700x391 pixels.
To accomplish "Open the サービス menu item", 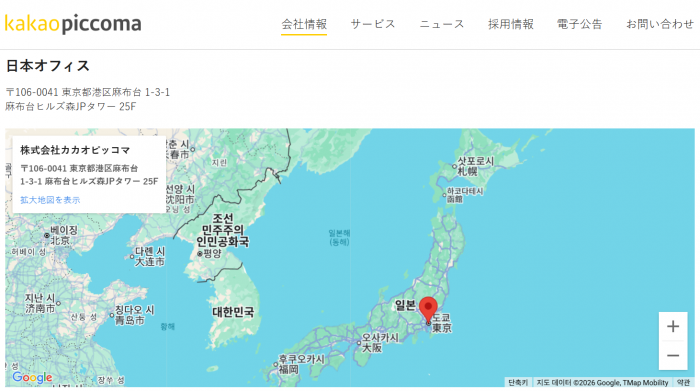I will [373, 24].
